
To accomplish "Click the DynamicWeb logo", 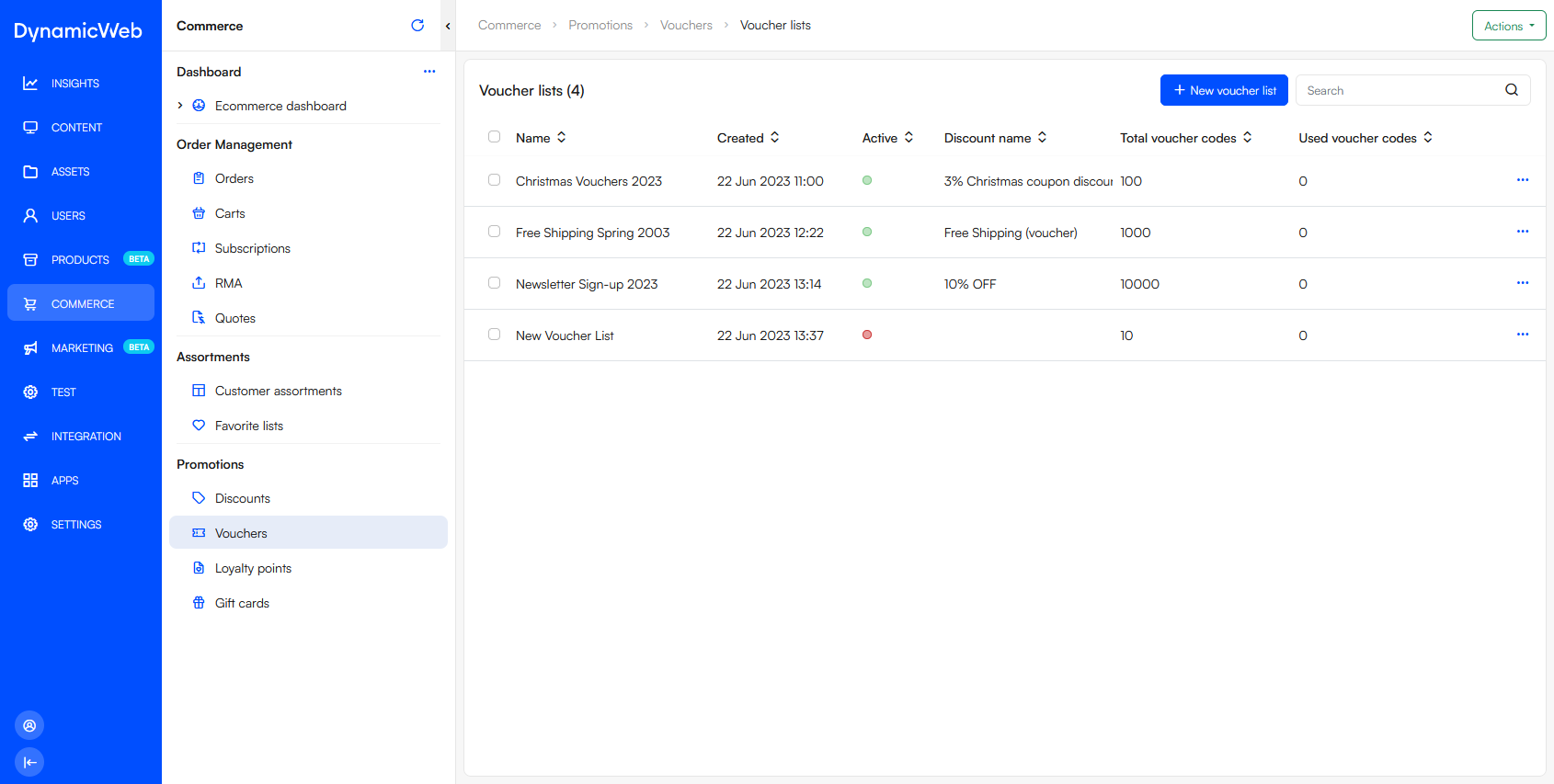I will coord(78,30).
